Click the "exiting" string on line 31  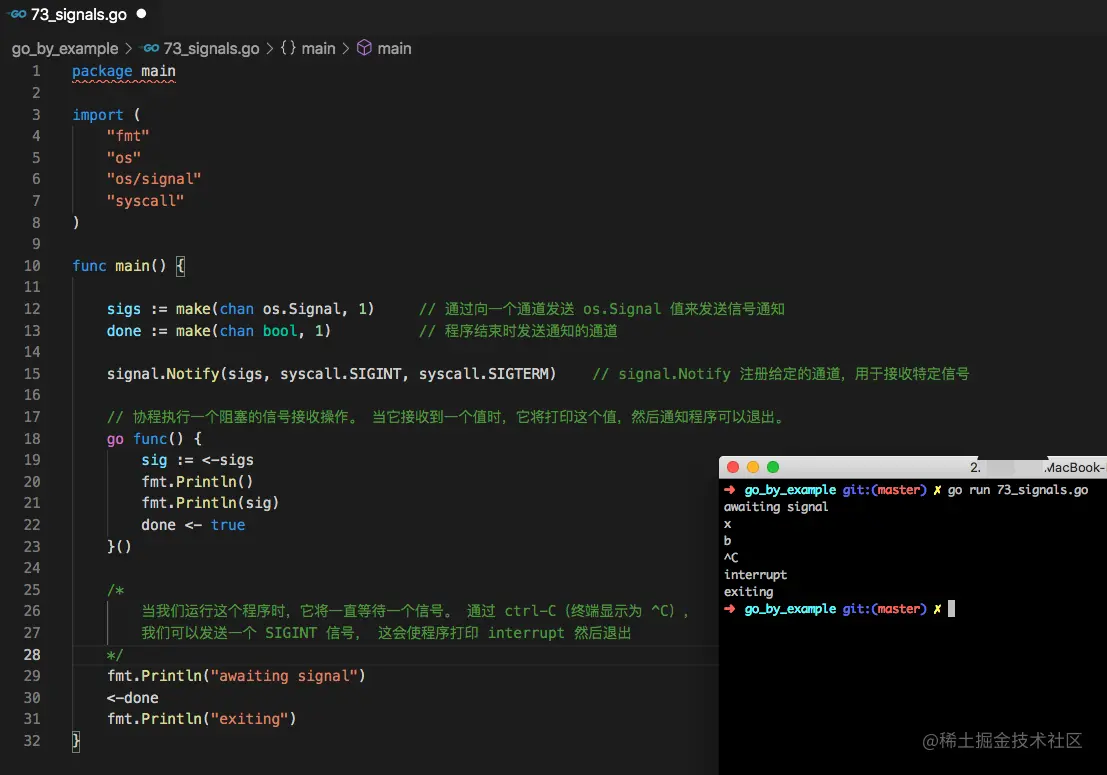(x=249, y=719)
